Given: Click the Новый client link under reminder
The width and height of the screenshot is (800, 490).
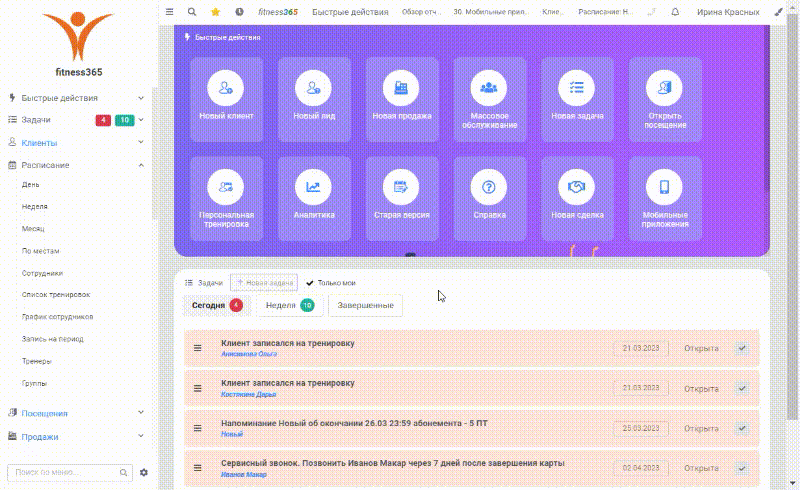Looking at the screenshot, I should tap(232, 434).
